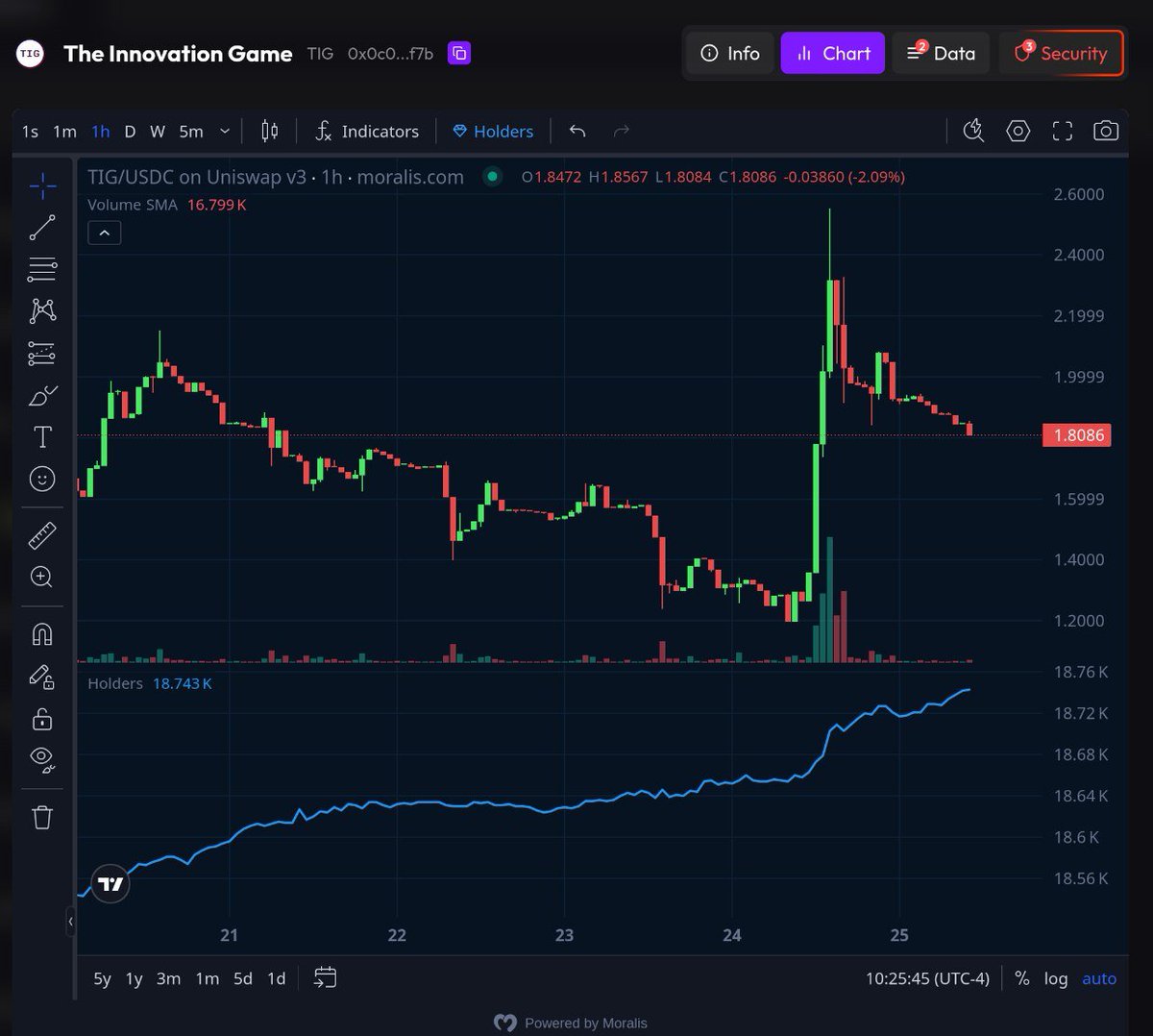Toggle stay in drawing mode pencil-lock

42,677
